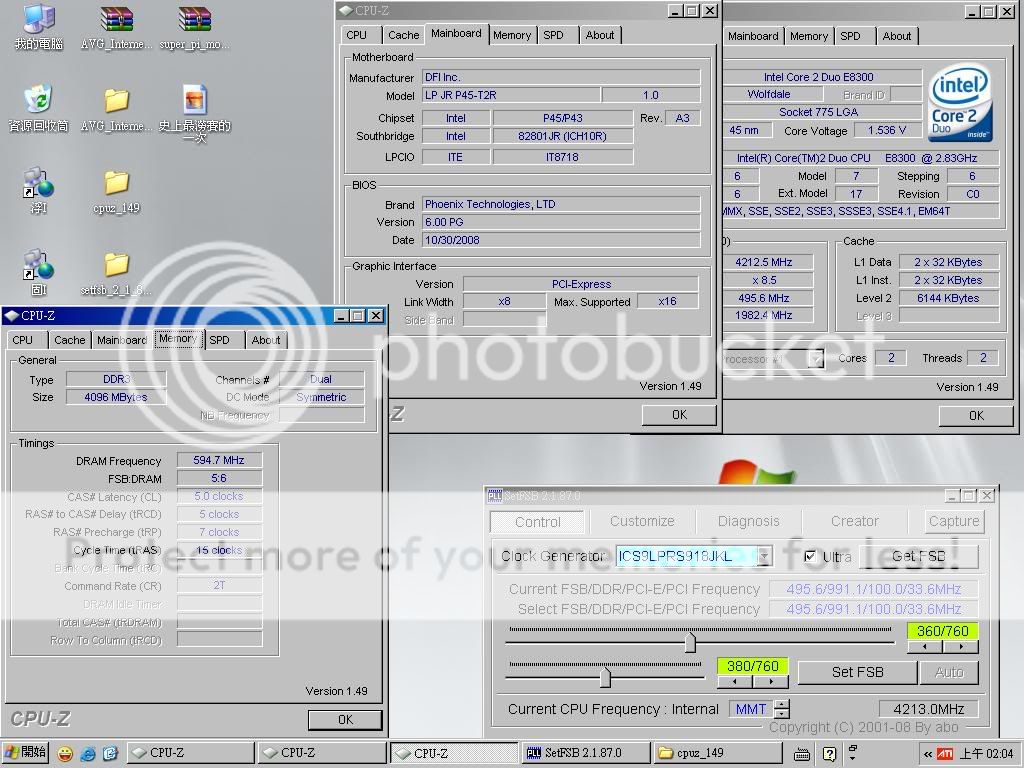Click the model value LP JR P45-T2R
Image resolution: width=1024 pixels, height=768 pixels.
coord(511,95)
